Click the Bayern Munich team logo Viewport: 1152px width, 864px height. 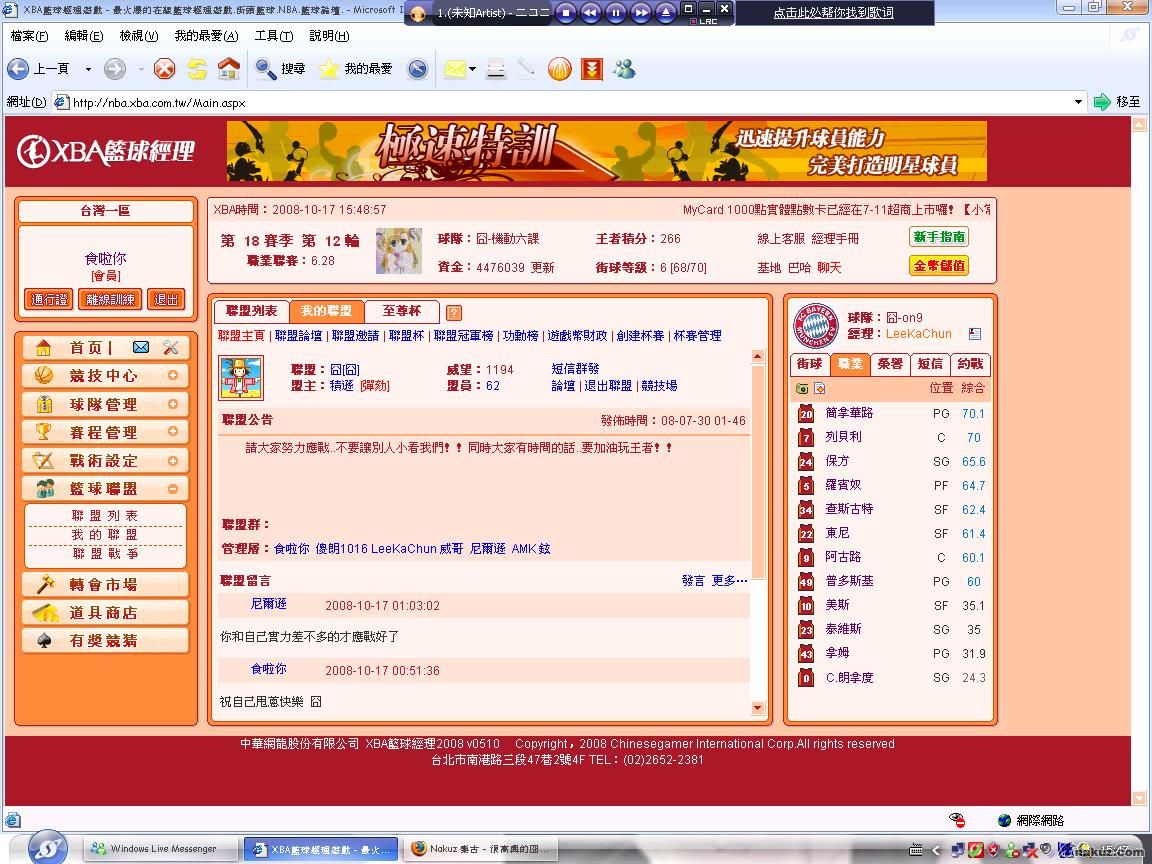coord(815,326)
